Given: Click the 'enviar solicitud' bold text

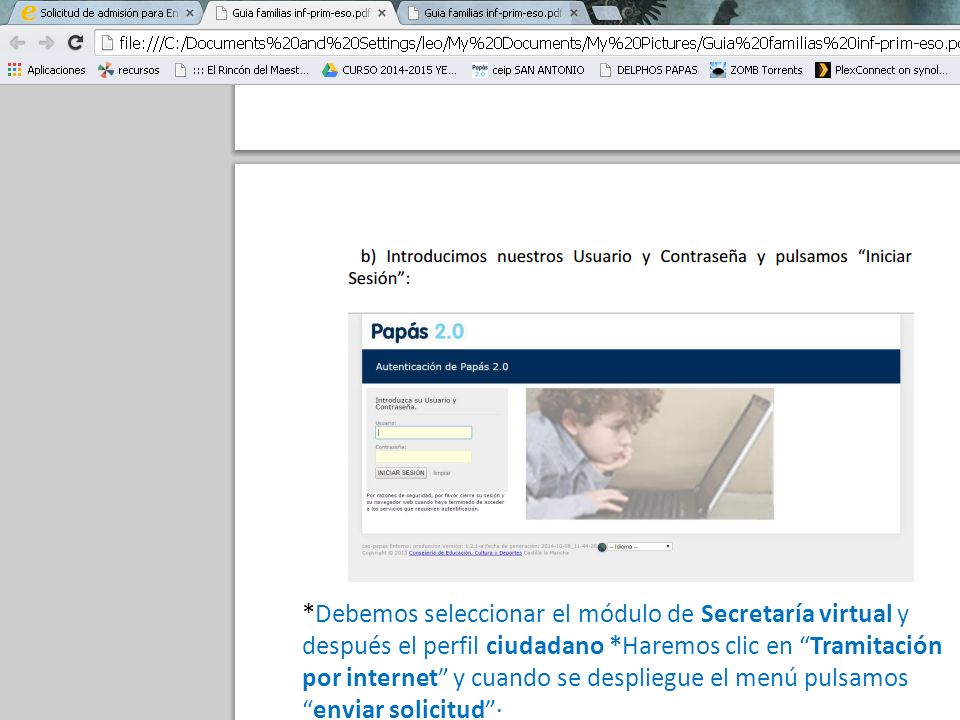Looking at the screenshot, I should click(399, 709).
